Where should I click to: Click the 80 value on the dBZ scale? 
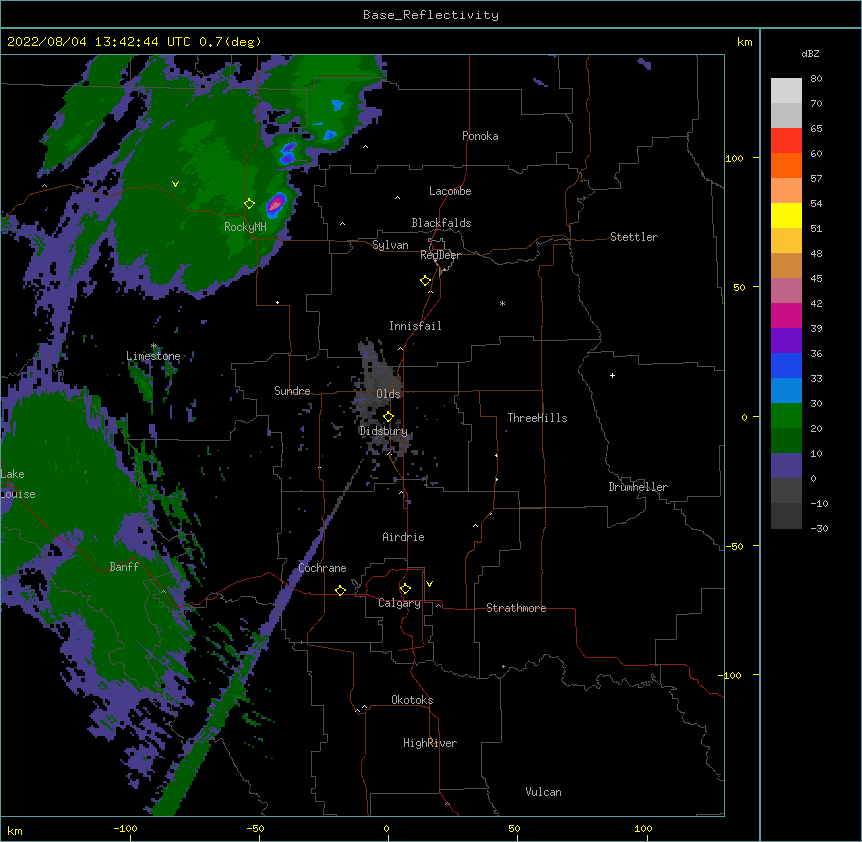[816, 79]
